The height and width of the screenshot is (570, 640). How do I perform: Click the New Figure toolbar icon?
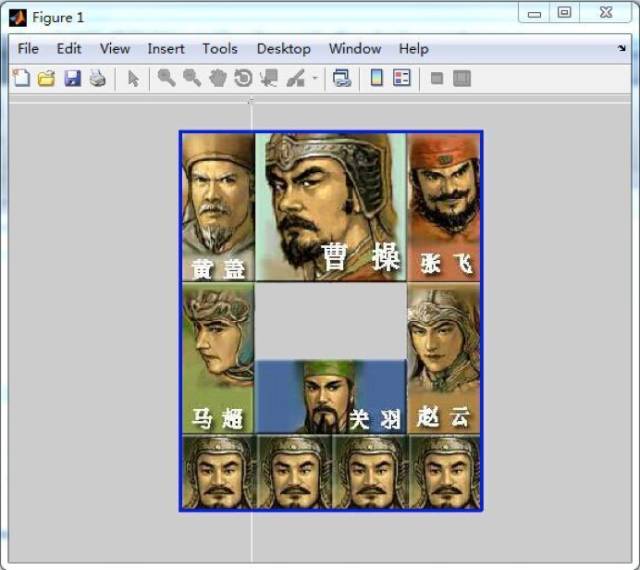pos(21,79)
